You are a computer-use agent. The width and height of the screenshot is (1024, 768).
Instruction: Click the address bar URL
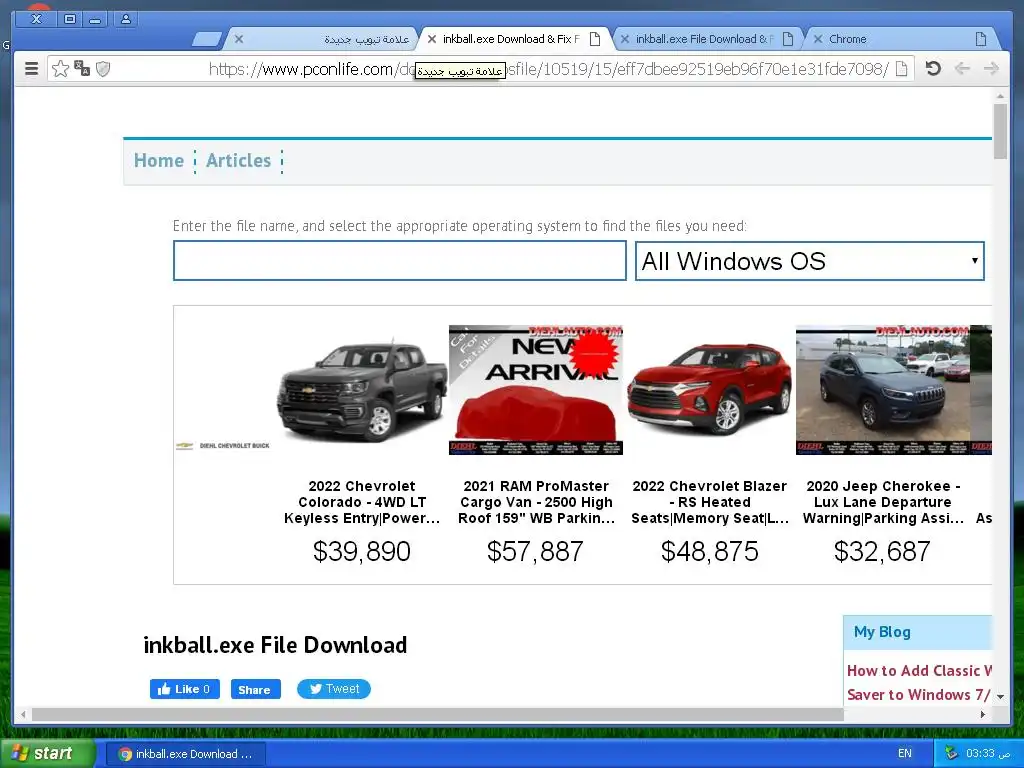(549, 69)
